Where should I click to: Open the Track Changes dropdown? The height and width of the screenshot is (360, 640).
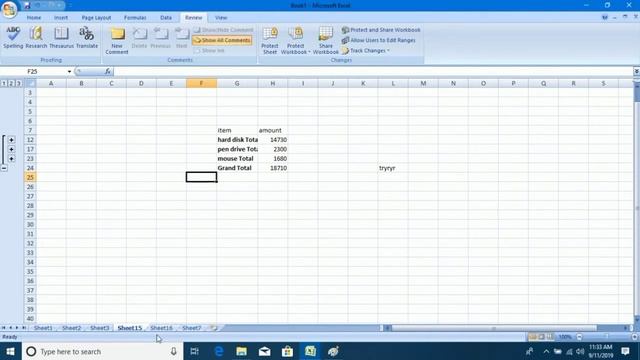pos(366,51)
